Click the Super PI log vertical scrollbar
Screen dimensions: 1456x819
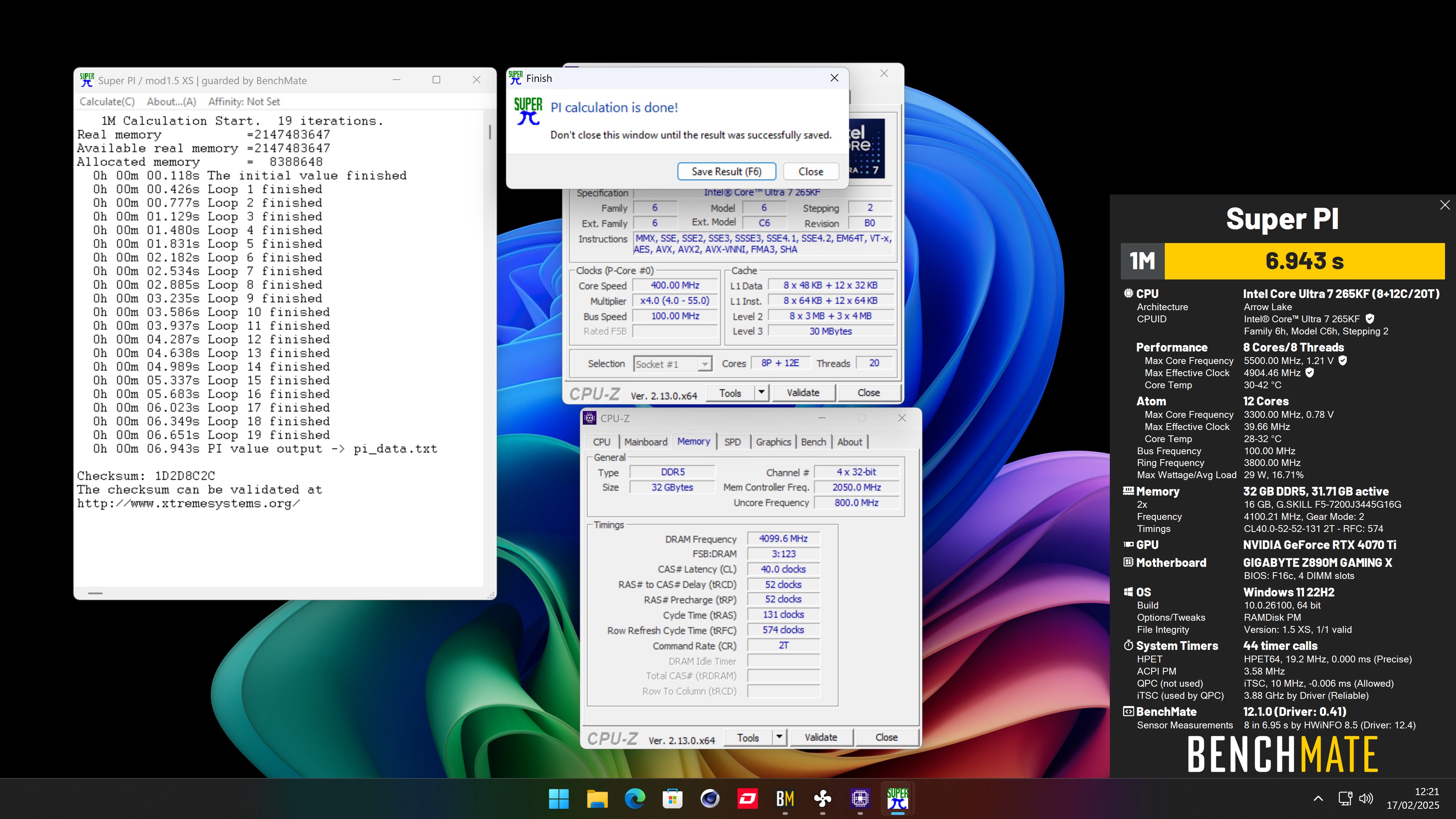point(490,348)
